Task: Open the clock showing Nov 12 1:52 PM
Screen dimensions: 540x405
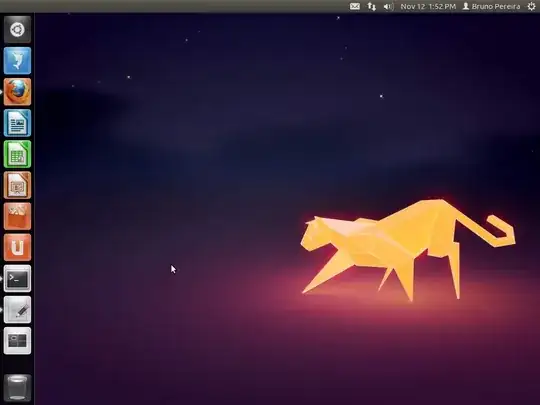Action: (428, 7)
